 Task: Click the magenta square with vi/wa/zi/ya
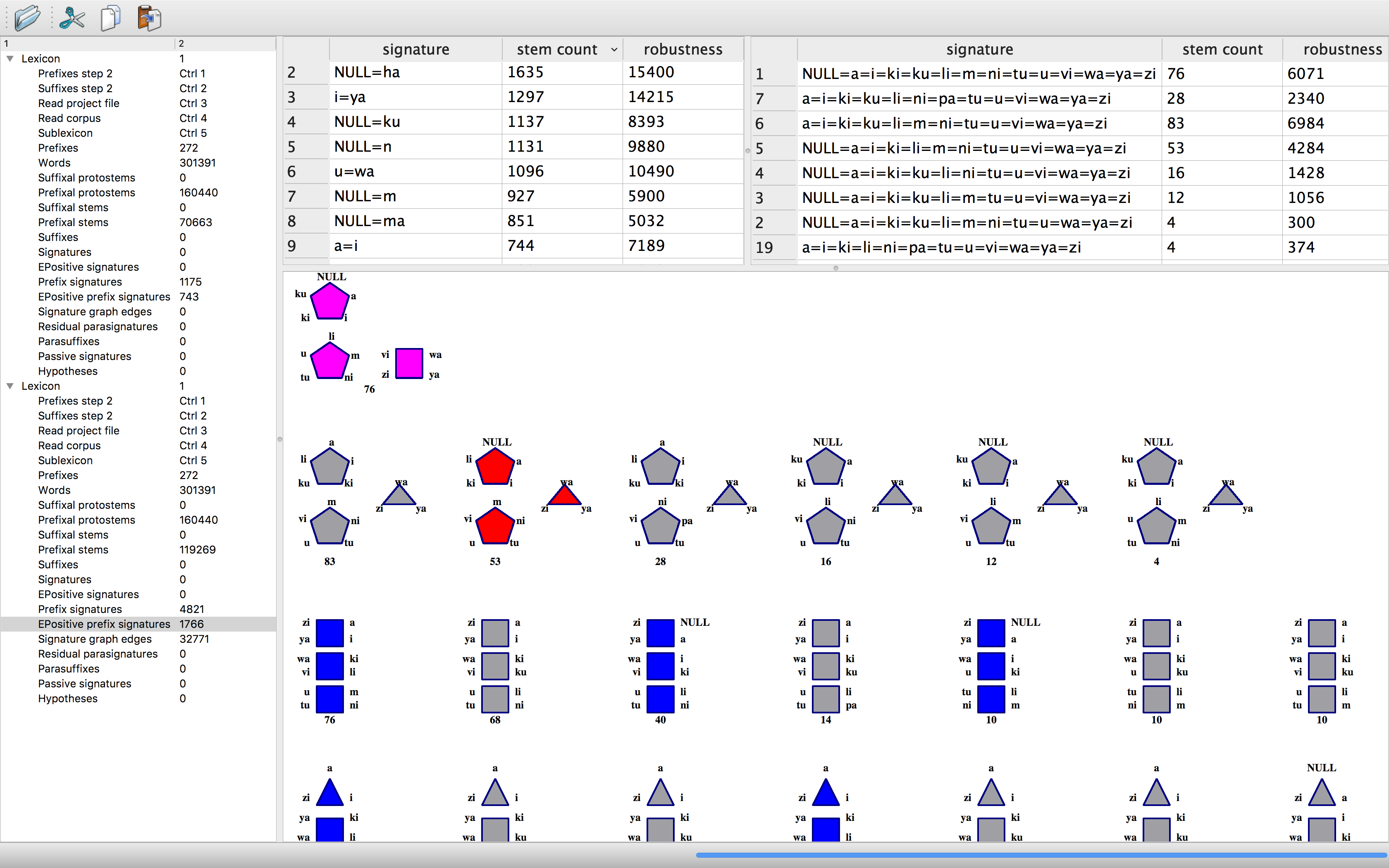(409, 363)
